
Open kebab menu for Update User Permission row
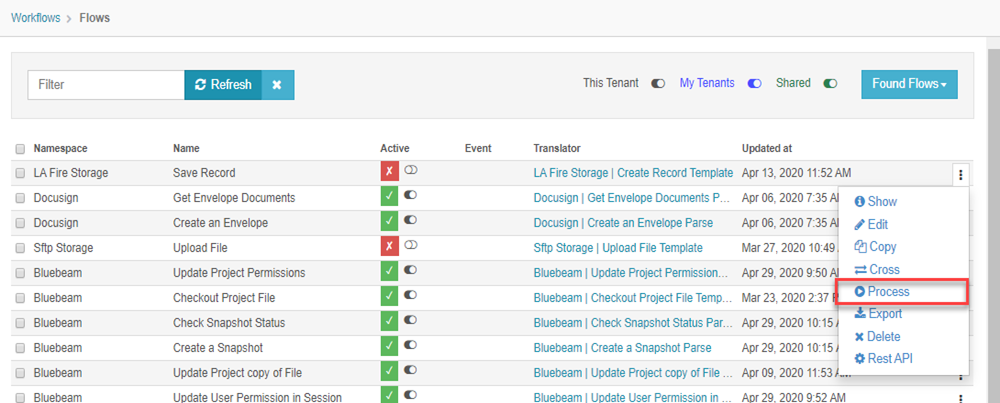tap(960, 398)
